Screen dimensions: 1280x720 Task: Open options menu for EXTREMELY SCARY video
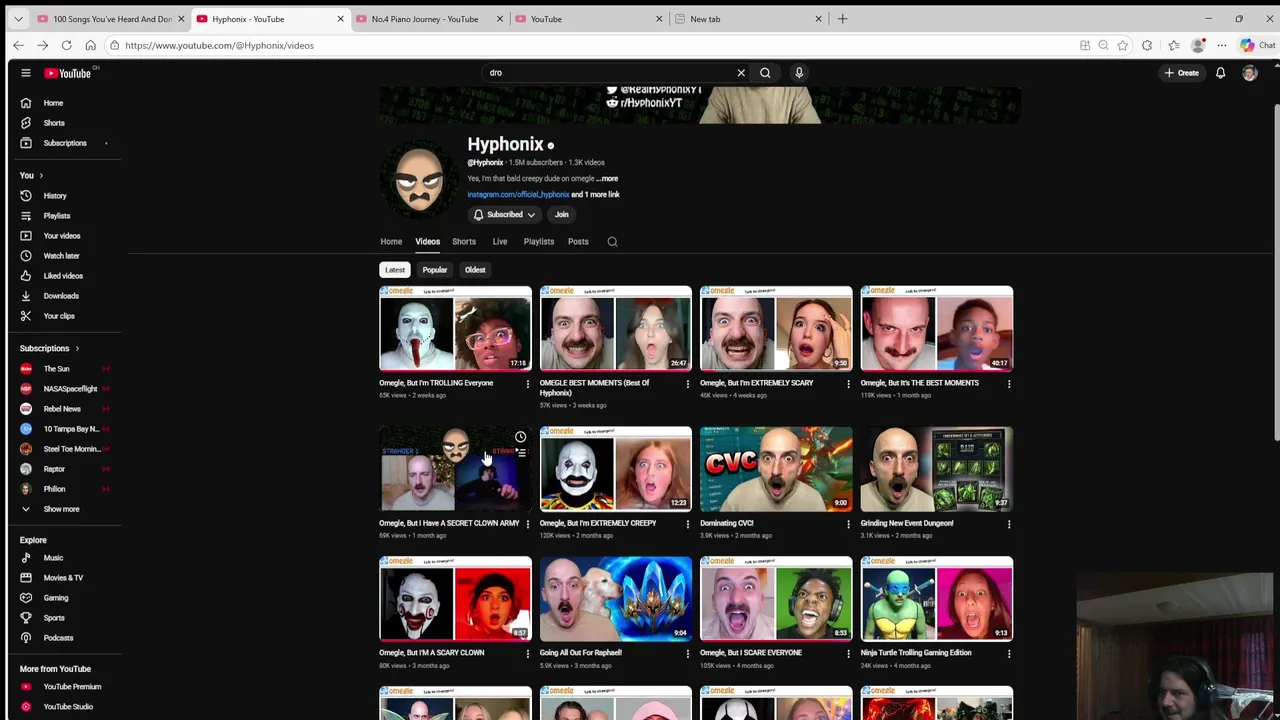[848, 384]
